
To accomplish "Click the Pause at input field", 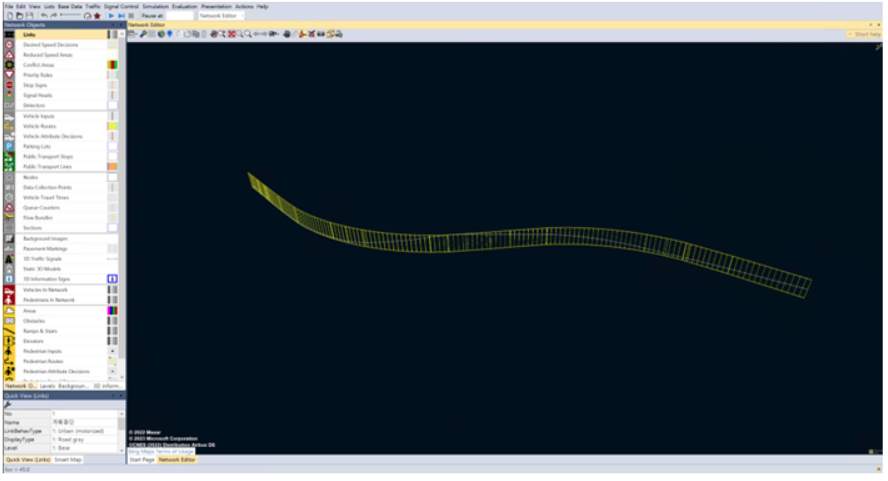I will coord(179,16).
